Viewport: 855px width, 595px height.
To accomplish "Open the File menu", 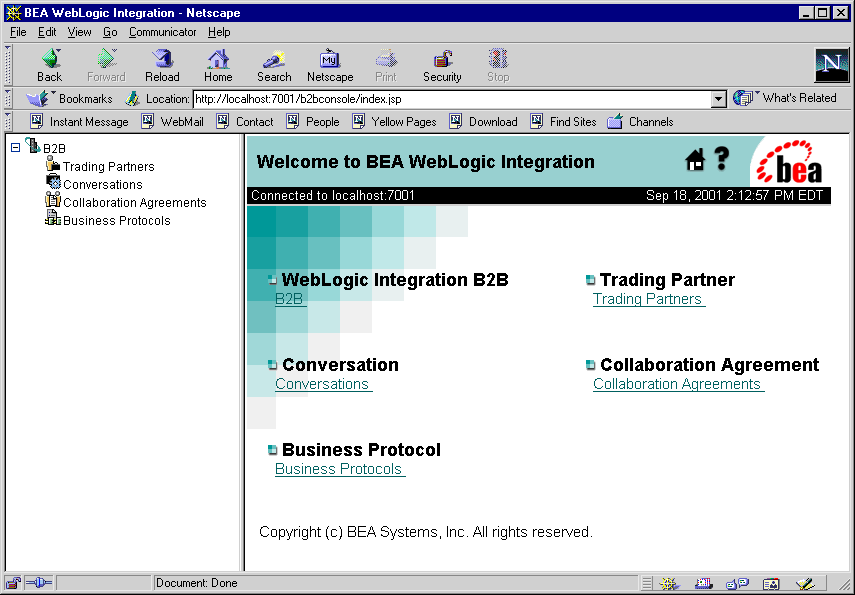I will [18, 32].
